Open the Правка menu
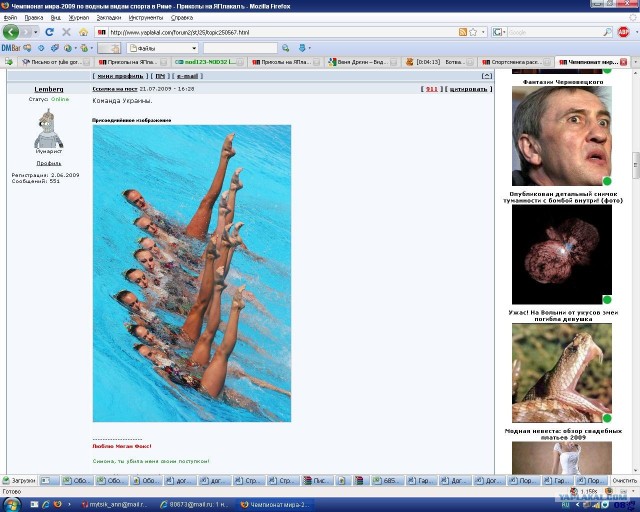This screenshot has width=640, height=512. point(33,18)
